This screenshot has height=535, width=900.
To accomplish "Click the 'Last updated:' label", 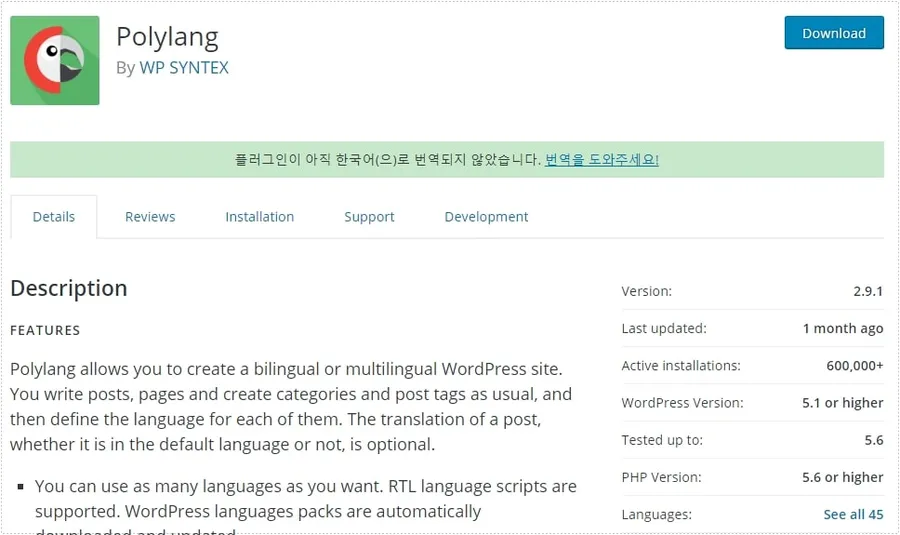I will [664, 328].
